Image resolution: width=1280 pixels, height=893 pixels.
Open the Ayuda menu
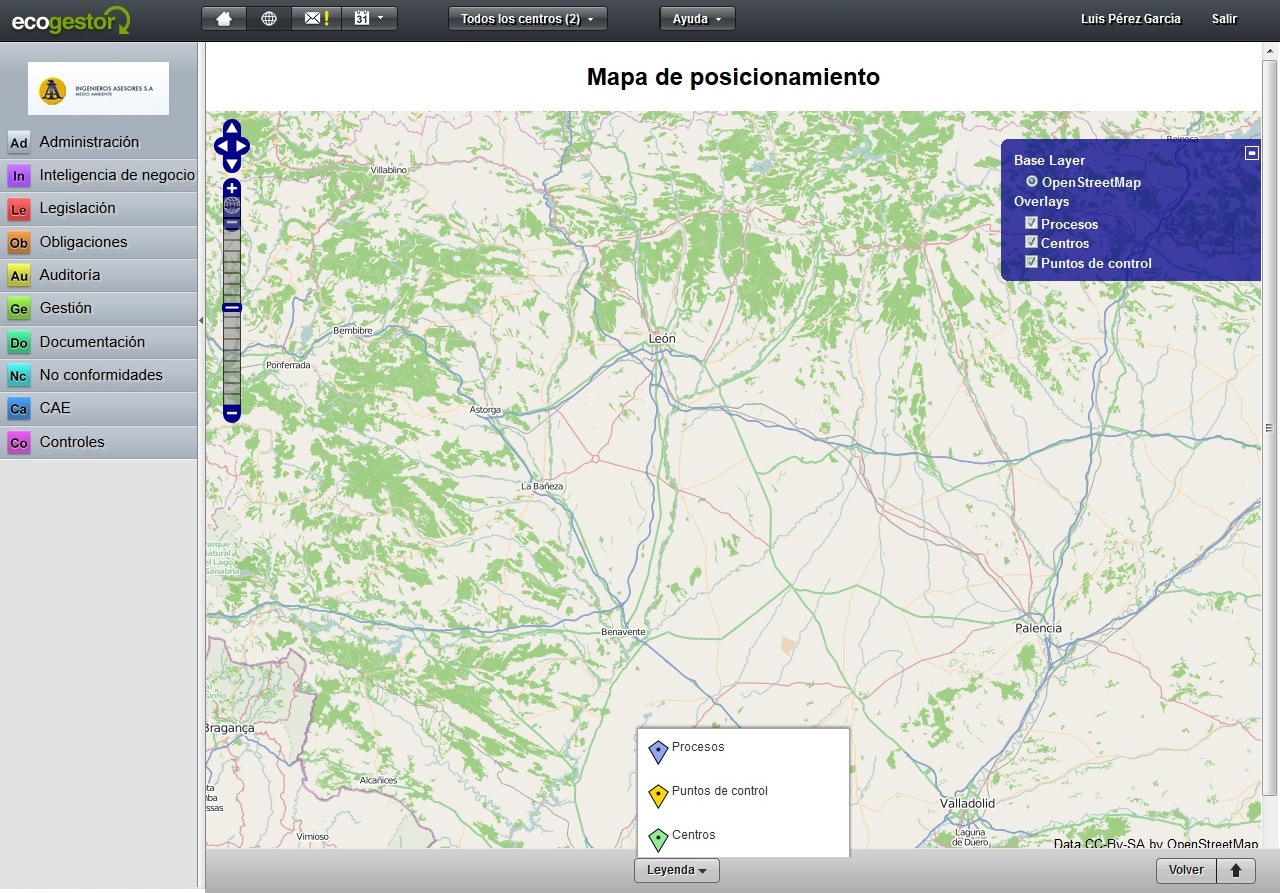(697, 17)
